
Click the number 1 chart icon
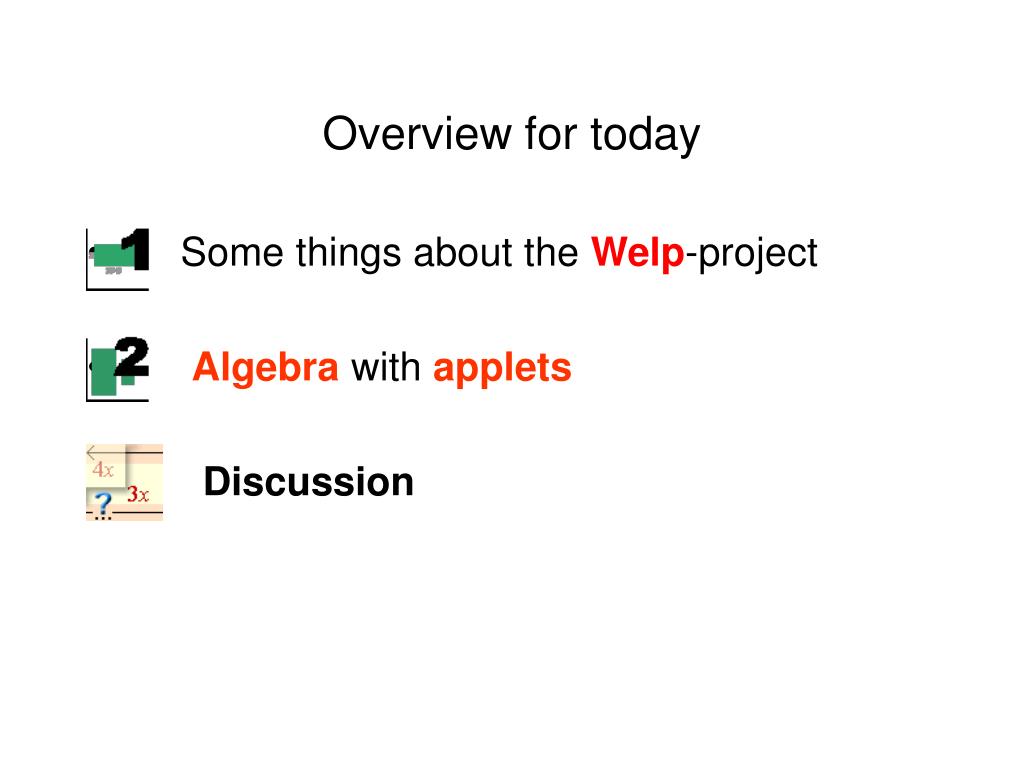pyautogui.click(x=118, y=259)
